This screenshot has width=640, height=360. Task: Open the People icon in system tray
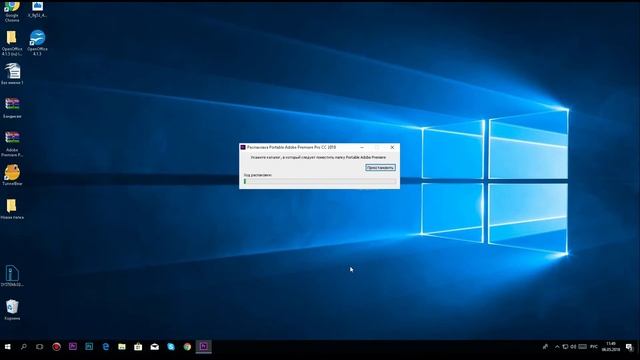tap(545, 347)
